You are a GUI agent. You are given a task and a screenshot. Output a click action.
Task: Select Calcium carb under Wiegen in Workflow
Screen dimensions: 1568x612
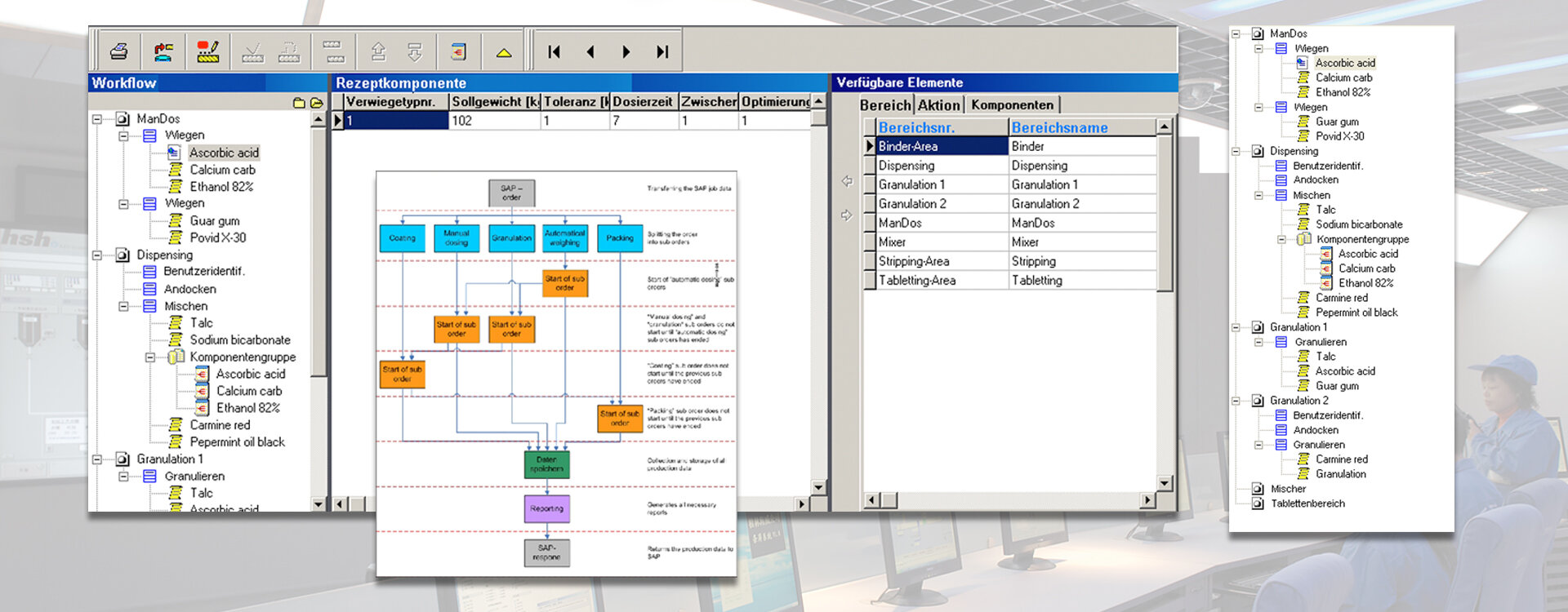(x=222, y=170)
